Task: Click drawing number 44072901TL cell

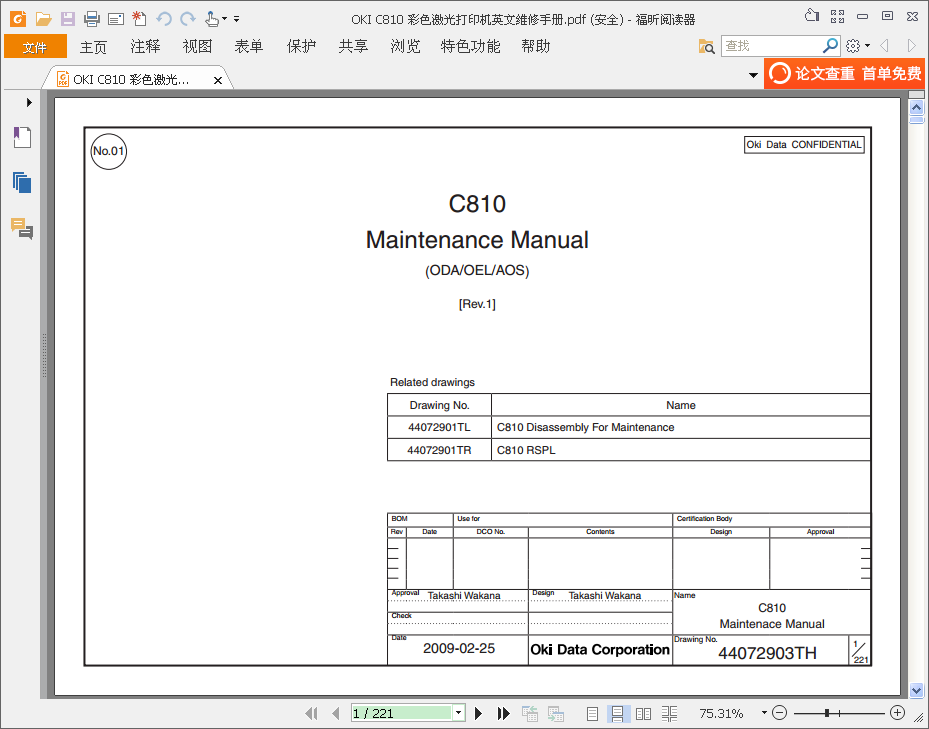Action: [x=439, y=427]
